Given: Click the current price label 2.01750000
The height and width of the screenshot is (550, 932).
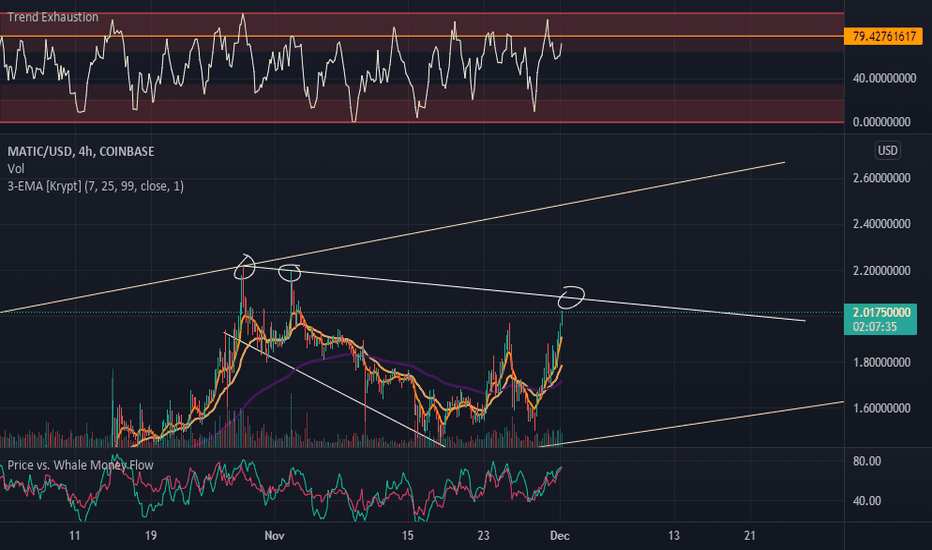Looking at the screenshot, I should point(881,313).
